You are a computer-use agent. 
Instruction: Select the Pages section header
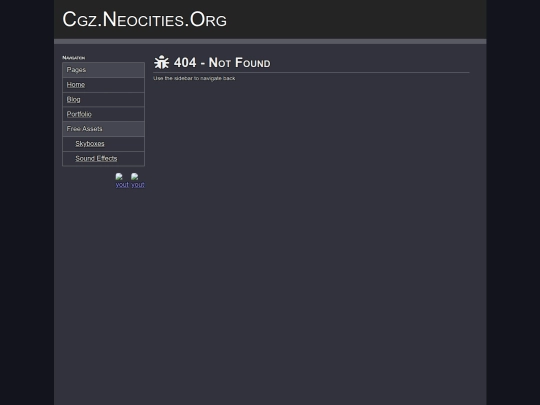tap(103, 70)
